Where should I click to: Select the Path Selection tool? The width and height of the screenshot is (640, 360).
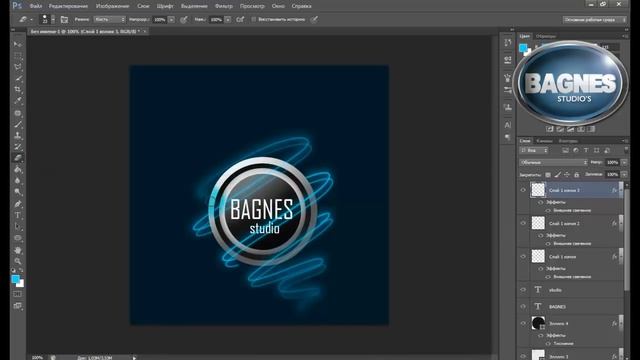point(18,227)
